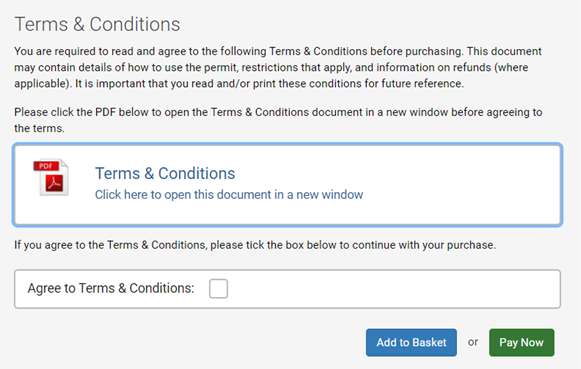Add the permit with Add to Basket

click(x=411, y=343)
